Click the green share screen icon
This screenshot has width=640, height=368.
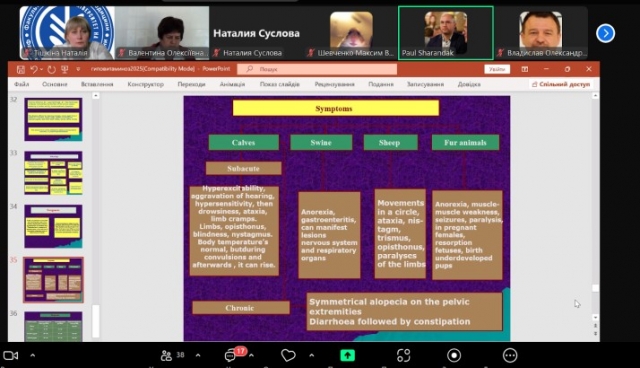coord(347,355)
